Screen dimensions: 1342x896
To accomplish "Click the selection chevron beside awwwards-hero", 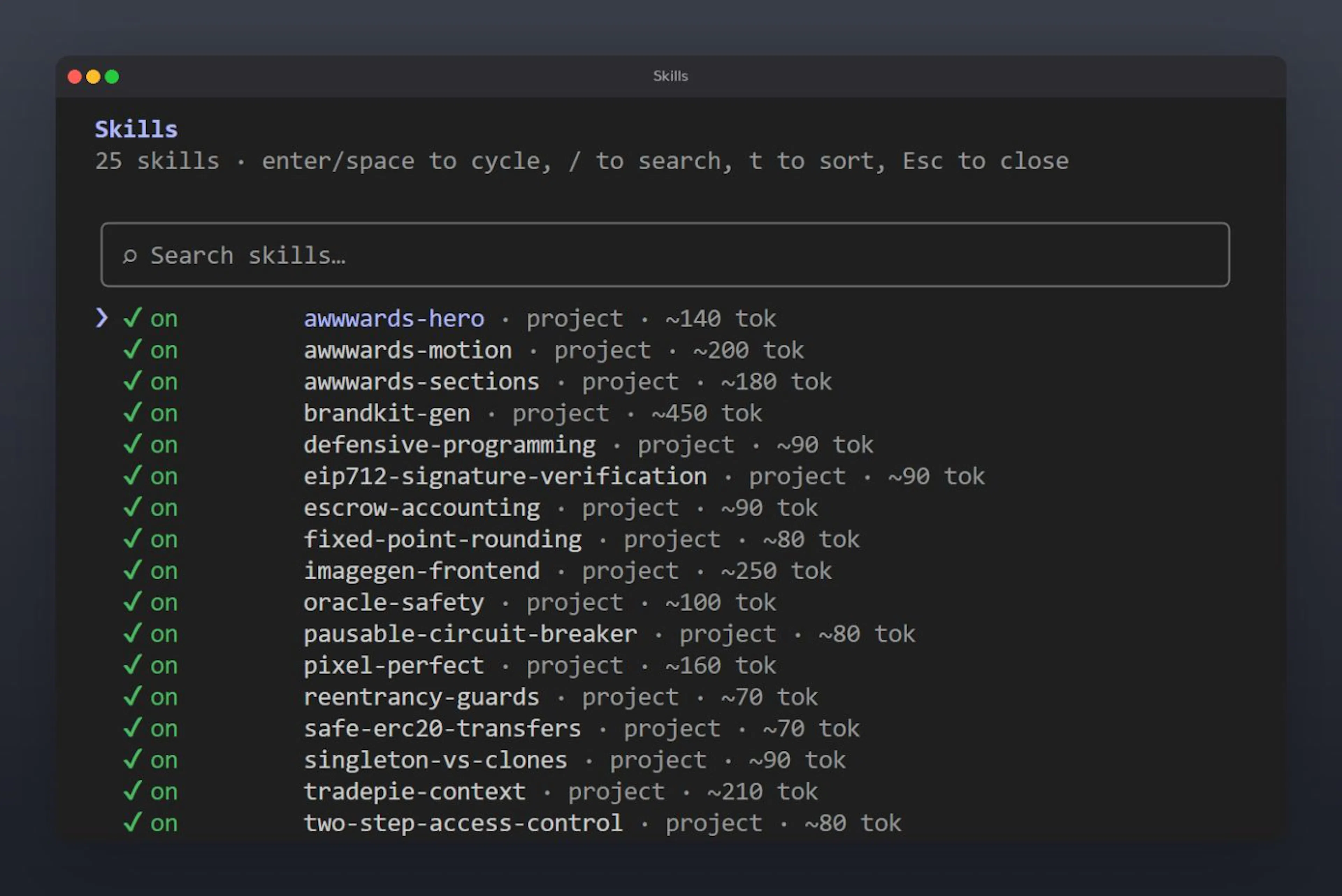I will [x=102, y=318].
